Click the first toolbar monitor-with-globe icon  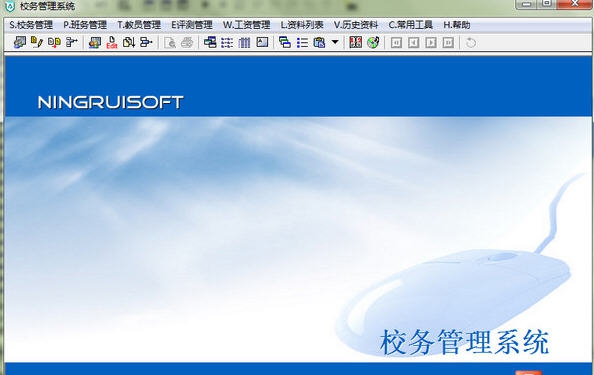tap(20, 42)
